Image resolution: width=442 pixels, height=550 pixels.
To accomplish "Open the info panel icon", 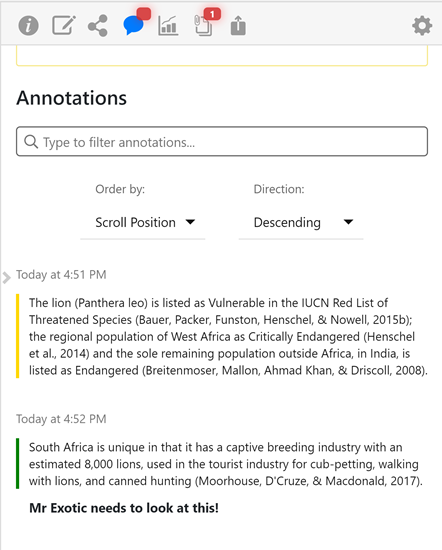I will (28, 26).
